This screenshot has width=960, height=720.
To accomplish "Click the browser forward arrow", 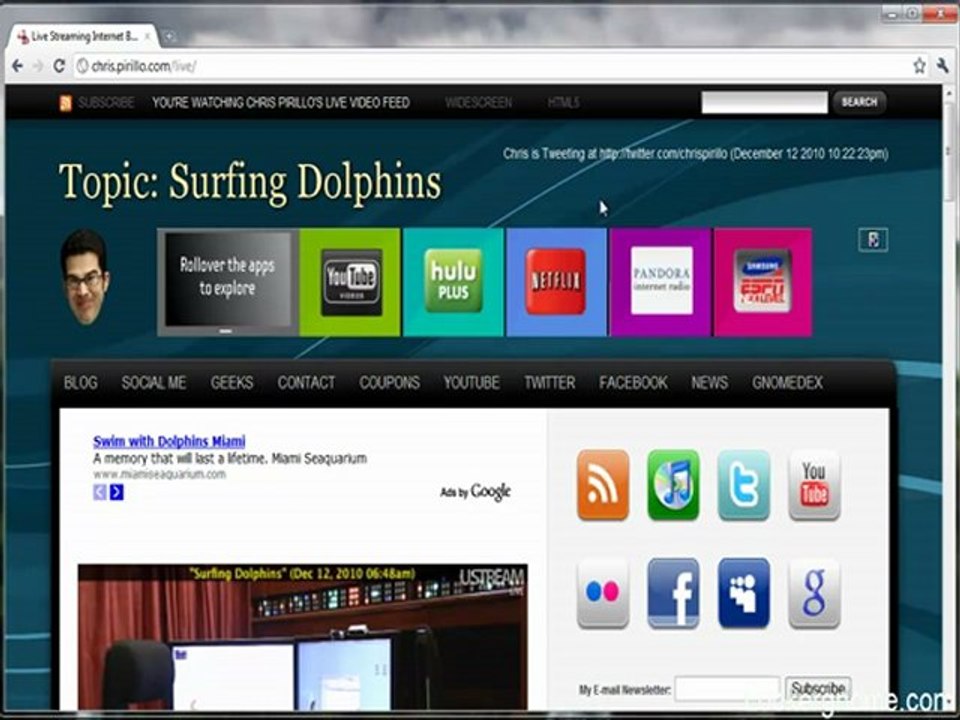I will pos(38,66).
